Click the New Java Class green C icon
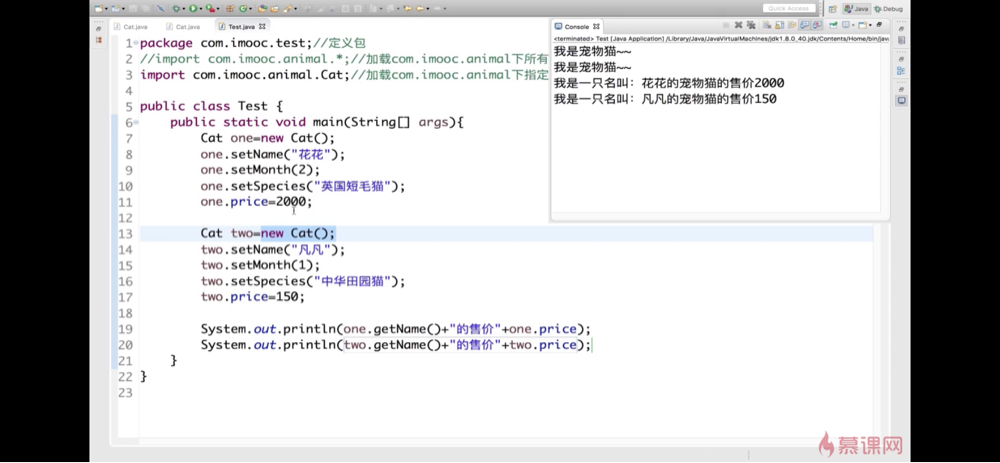The image size is (1000, 463). click(x=243, y=9)
